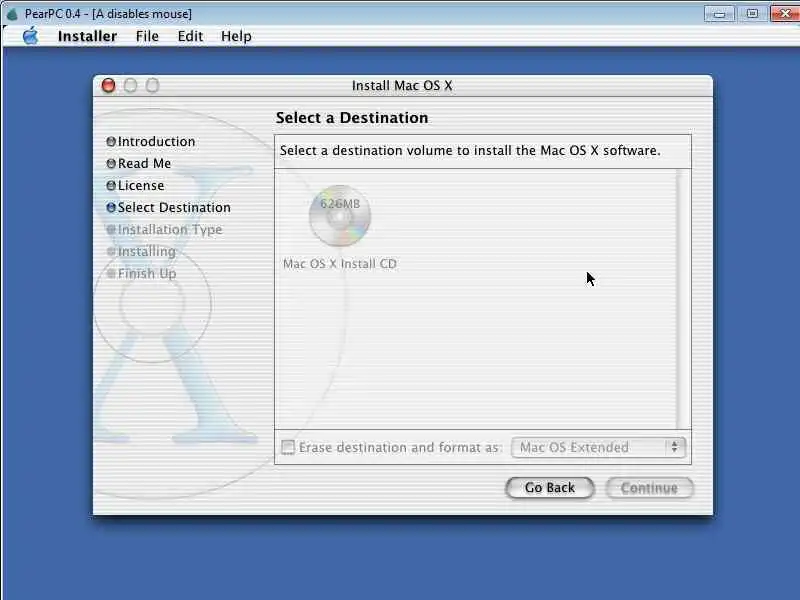Click the Read Me step bullet
Screen dimensions: 800x600
pyautogui.click(x=111, y=163)
